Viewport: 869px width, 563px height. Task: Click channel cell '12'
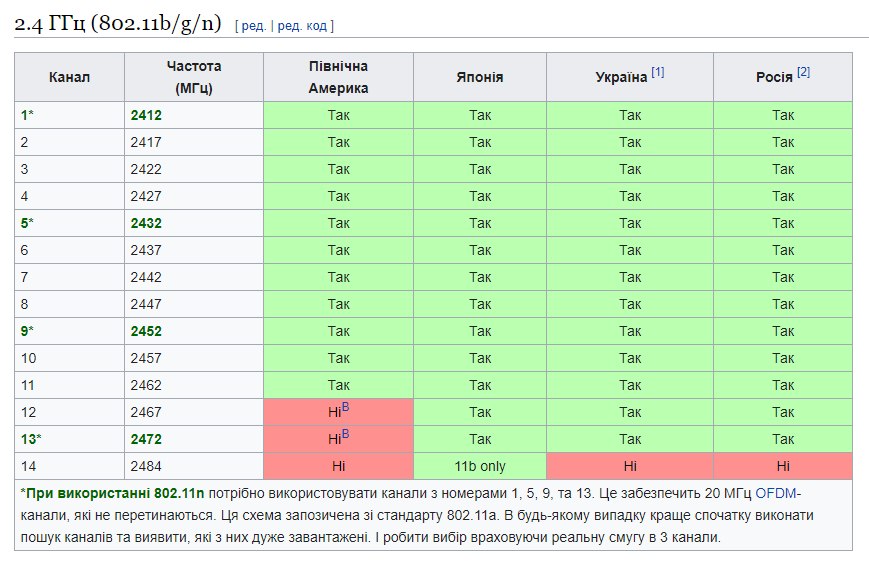69,412
